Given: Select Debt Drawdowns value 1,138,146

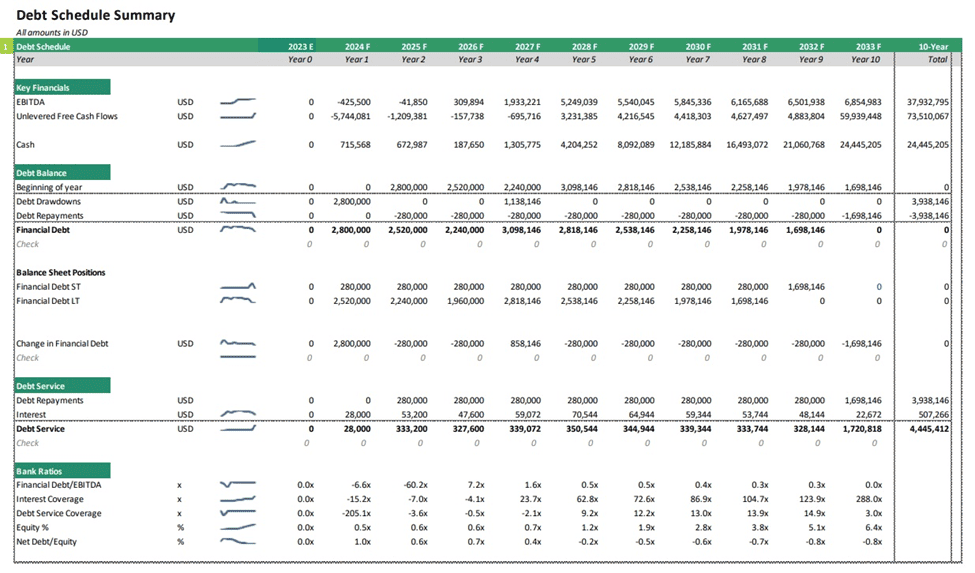Looking at the screenshot, I should click(522, 201).
